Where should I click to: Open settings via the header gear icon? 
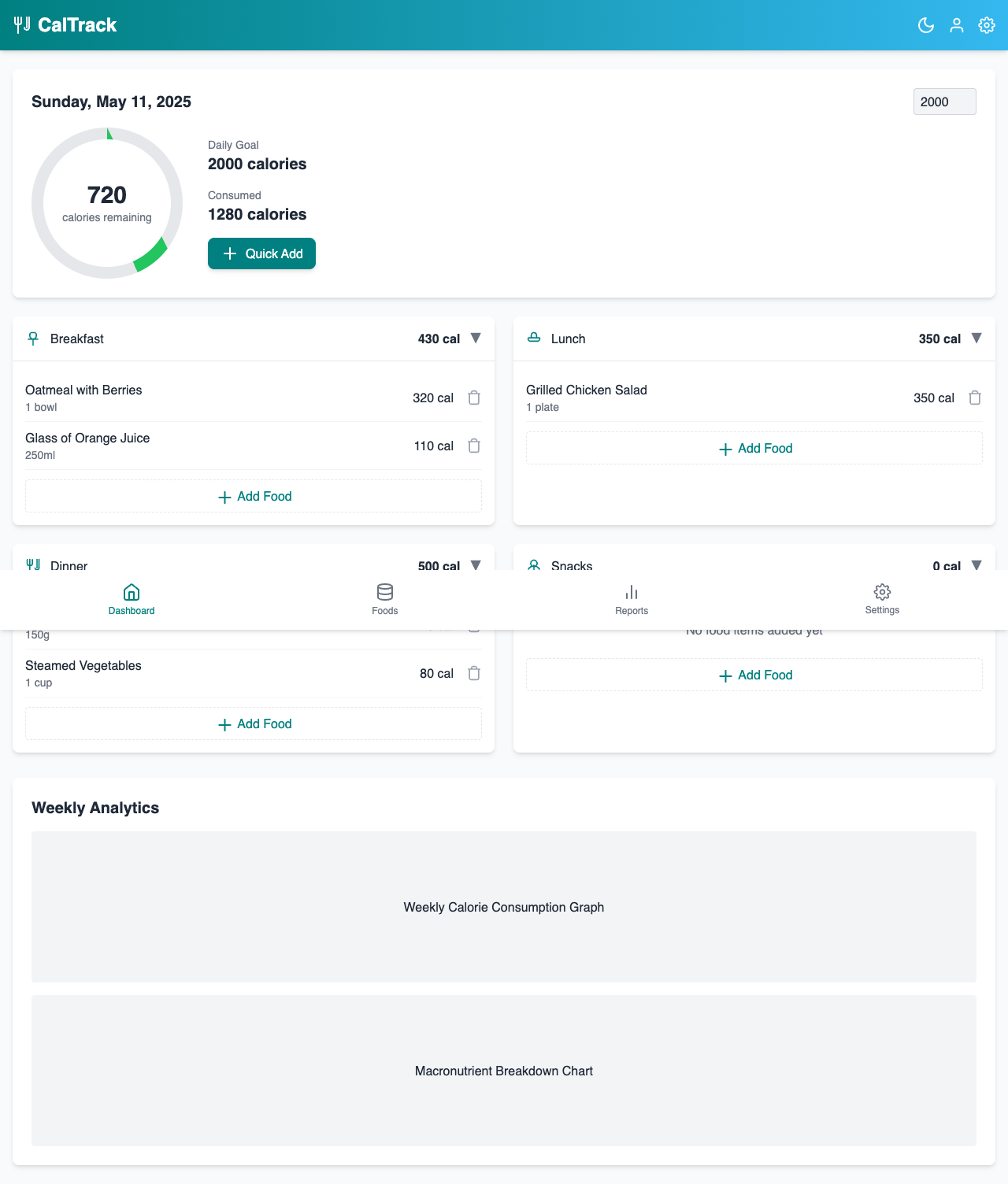pos(987,25)
